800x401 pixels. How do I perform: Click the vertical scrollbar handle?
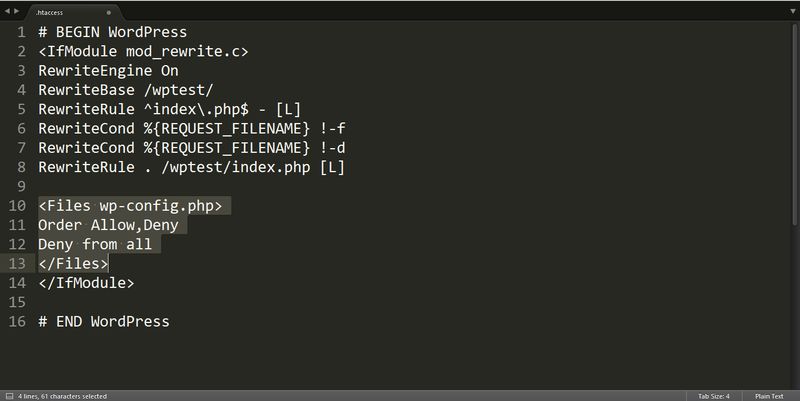click(794, 124)
